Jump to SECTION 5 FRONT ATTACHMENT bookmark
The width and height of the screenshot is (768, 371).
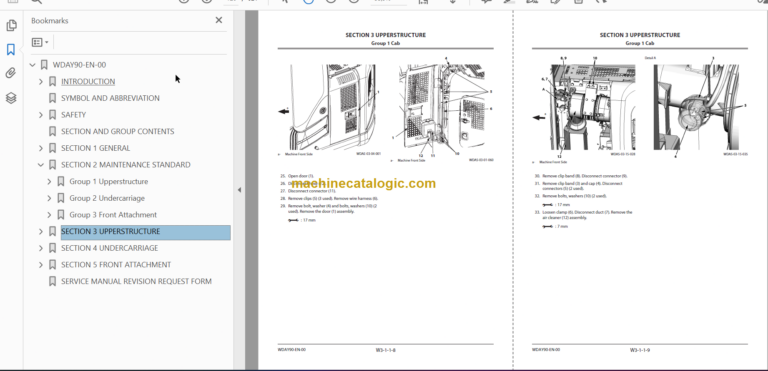pyautogui.click(x=116, y=265)
